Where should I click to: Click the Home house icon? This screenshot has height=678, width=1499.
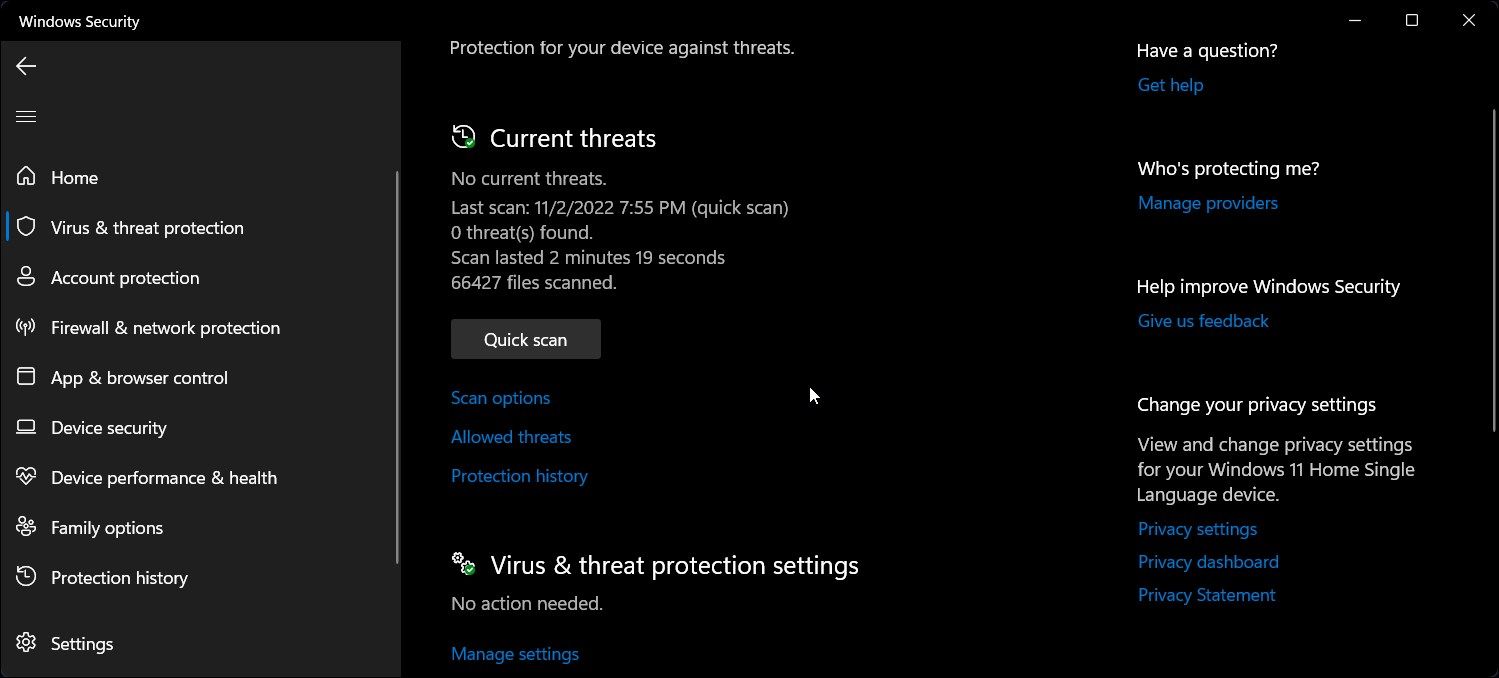(26, 177)
